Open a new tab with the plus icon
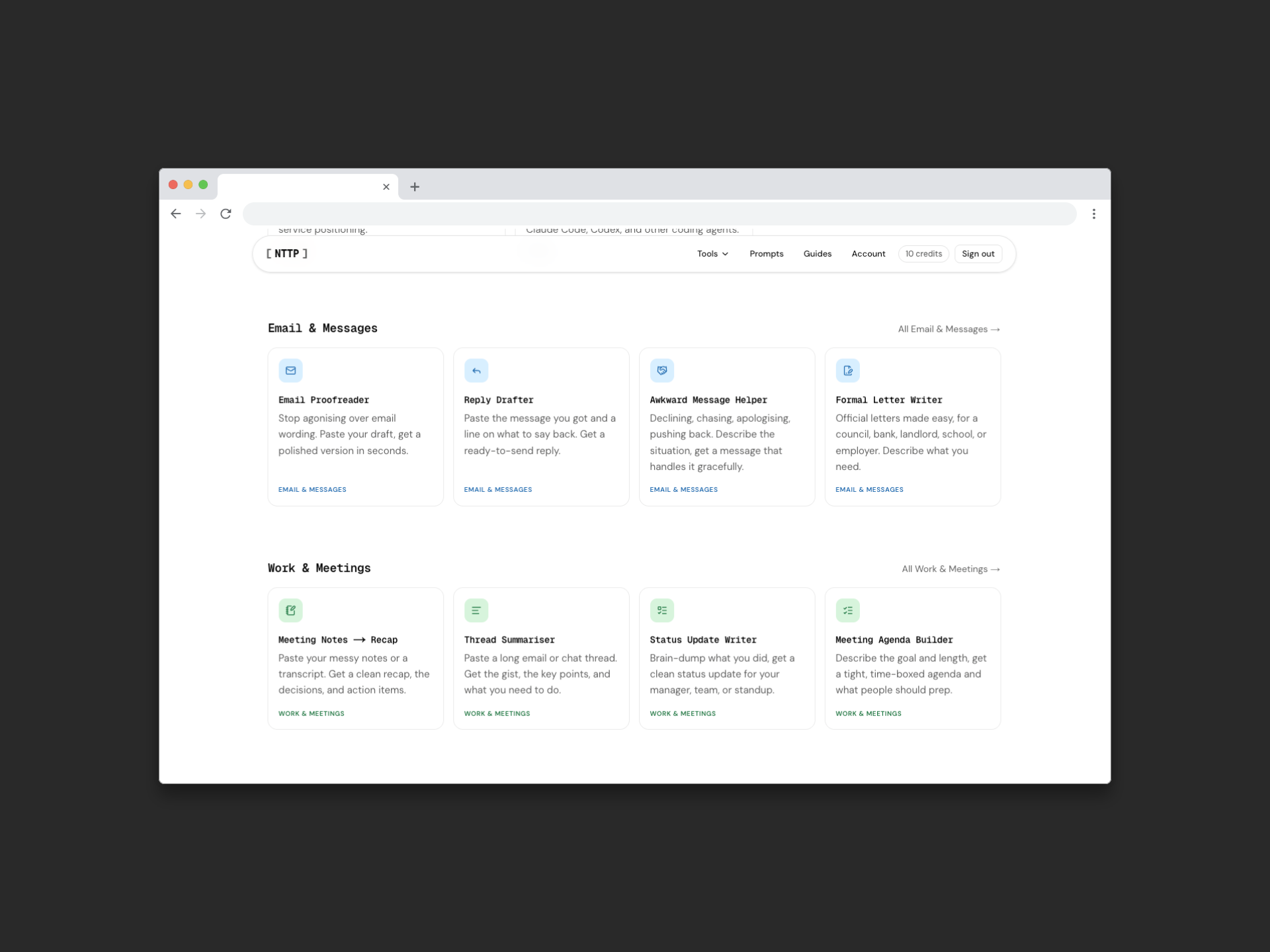Viewport: 1270px width, 952px height. coord(415,186)
